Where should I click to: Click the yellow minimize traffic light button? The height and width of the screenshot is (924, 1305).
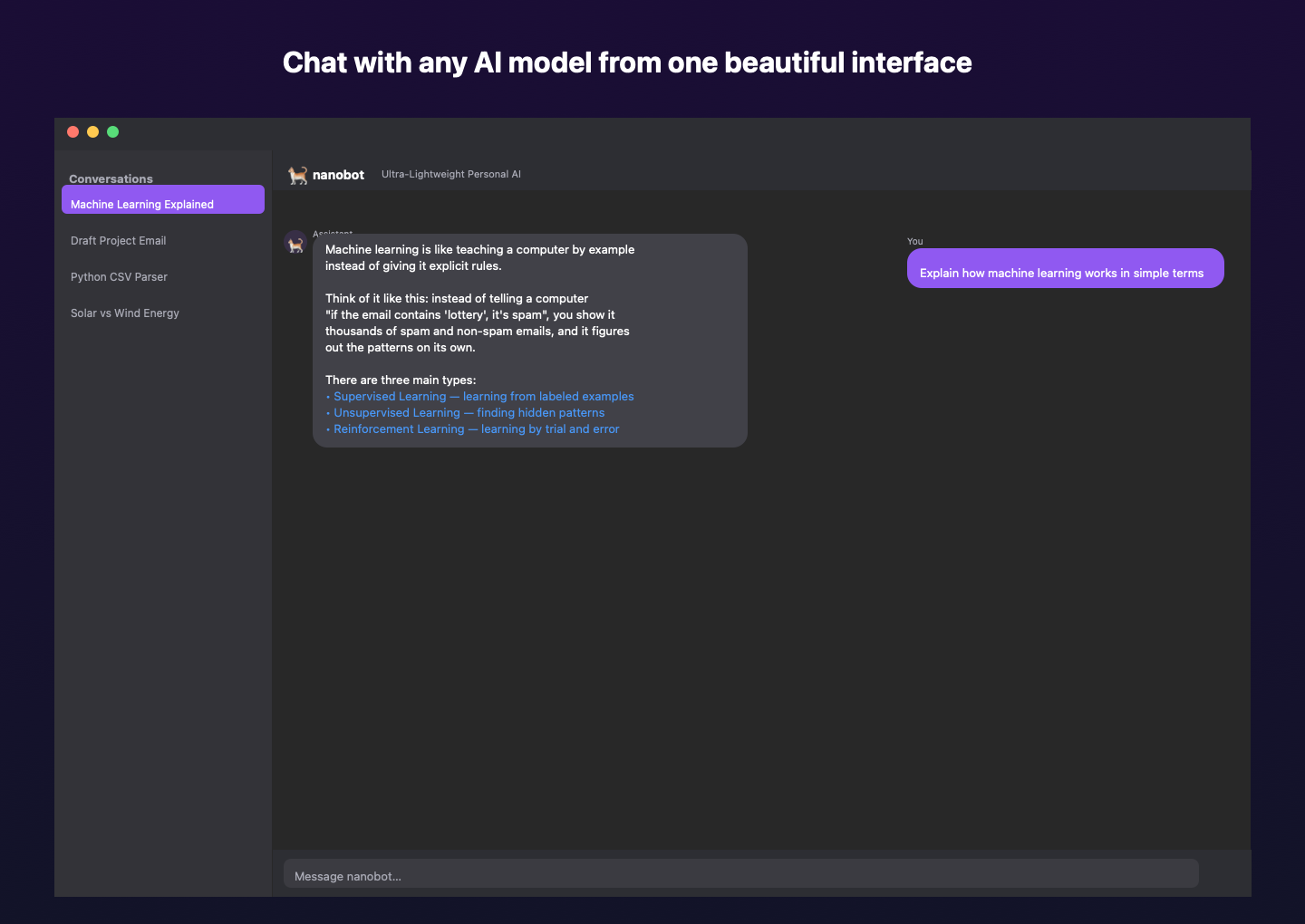click(92, 131)
